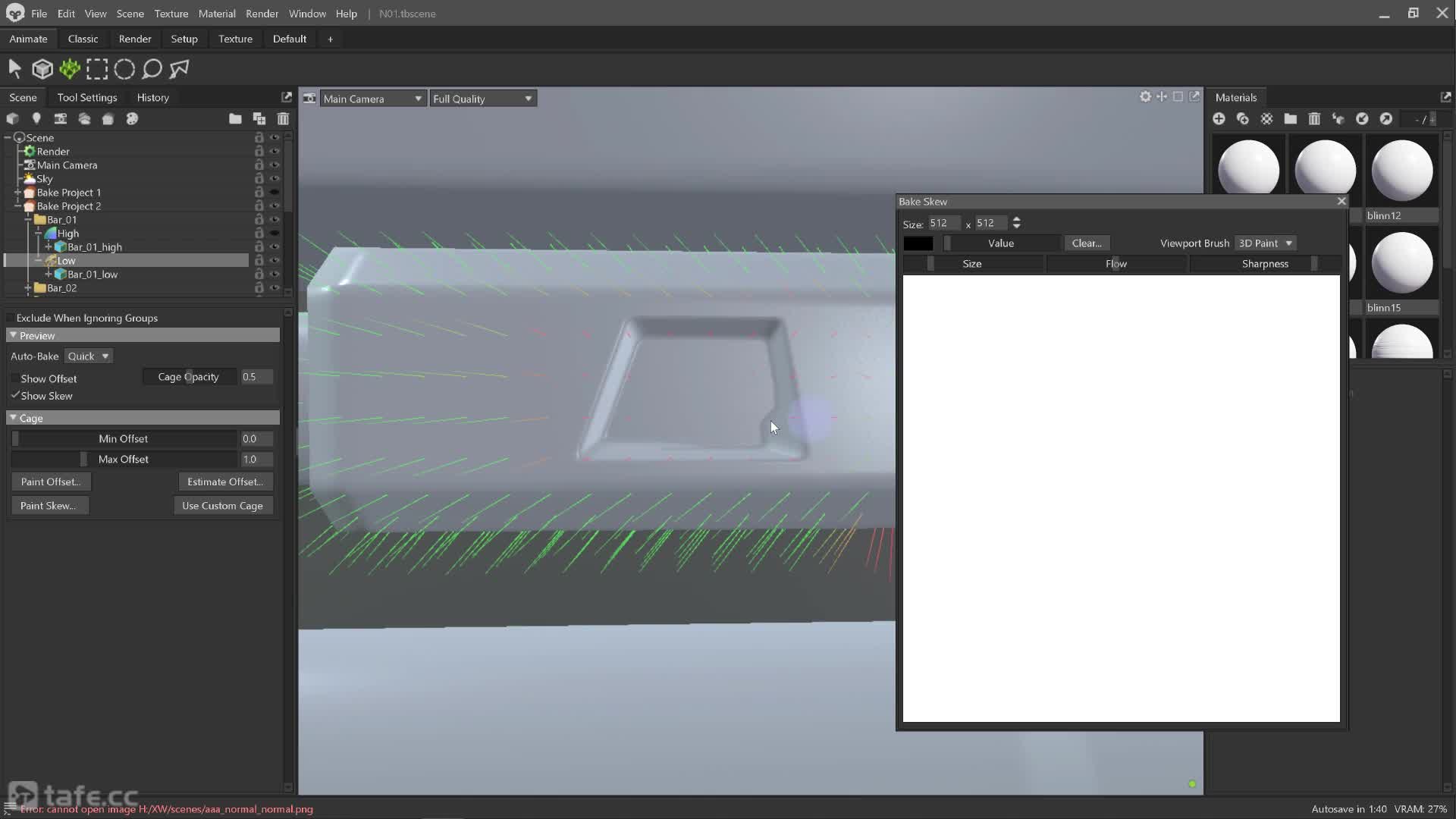The height and width of the screenshot is (819, 1456).
Task: Open Viewport Brush 3D Paint dropdown
Action: click(1265, 243)
